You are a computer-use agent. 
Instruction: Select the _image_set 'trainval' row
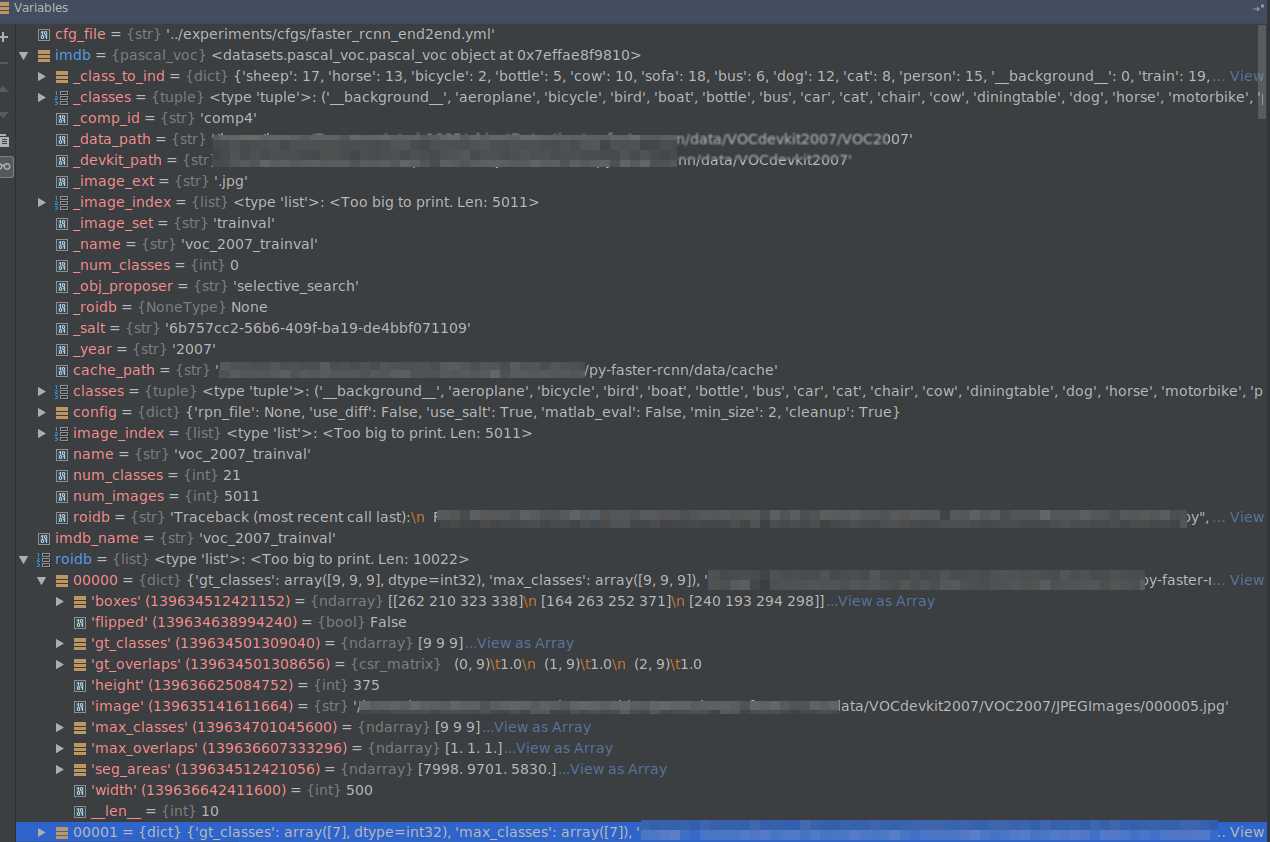pyautogui.click(x=642, y=223)
